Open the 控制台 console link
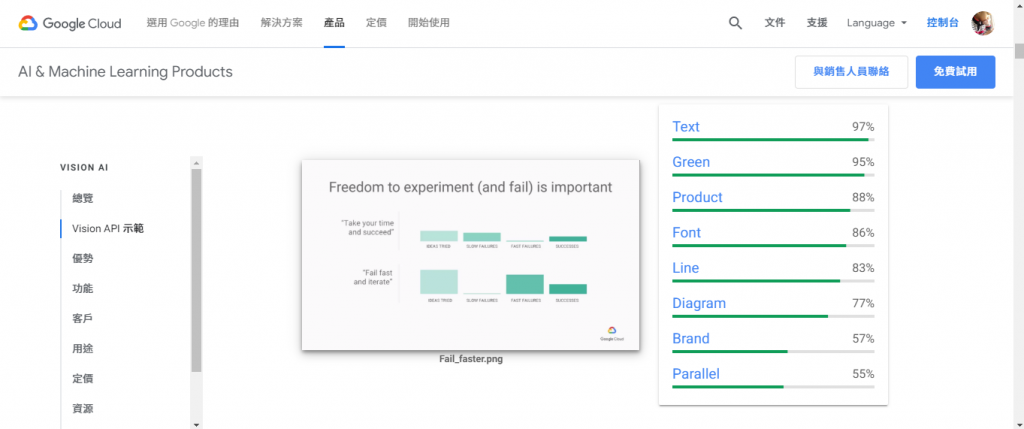This screenshot has width=1024, height=429. coord(941,23)
